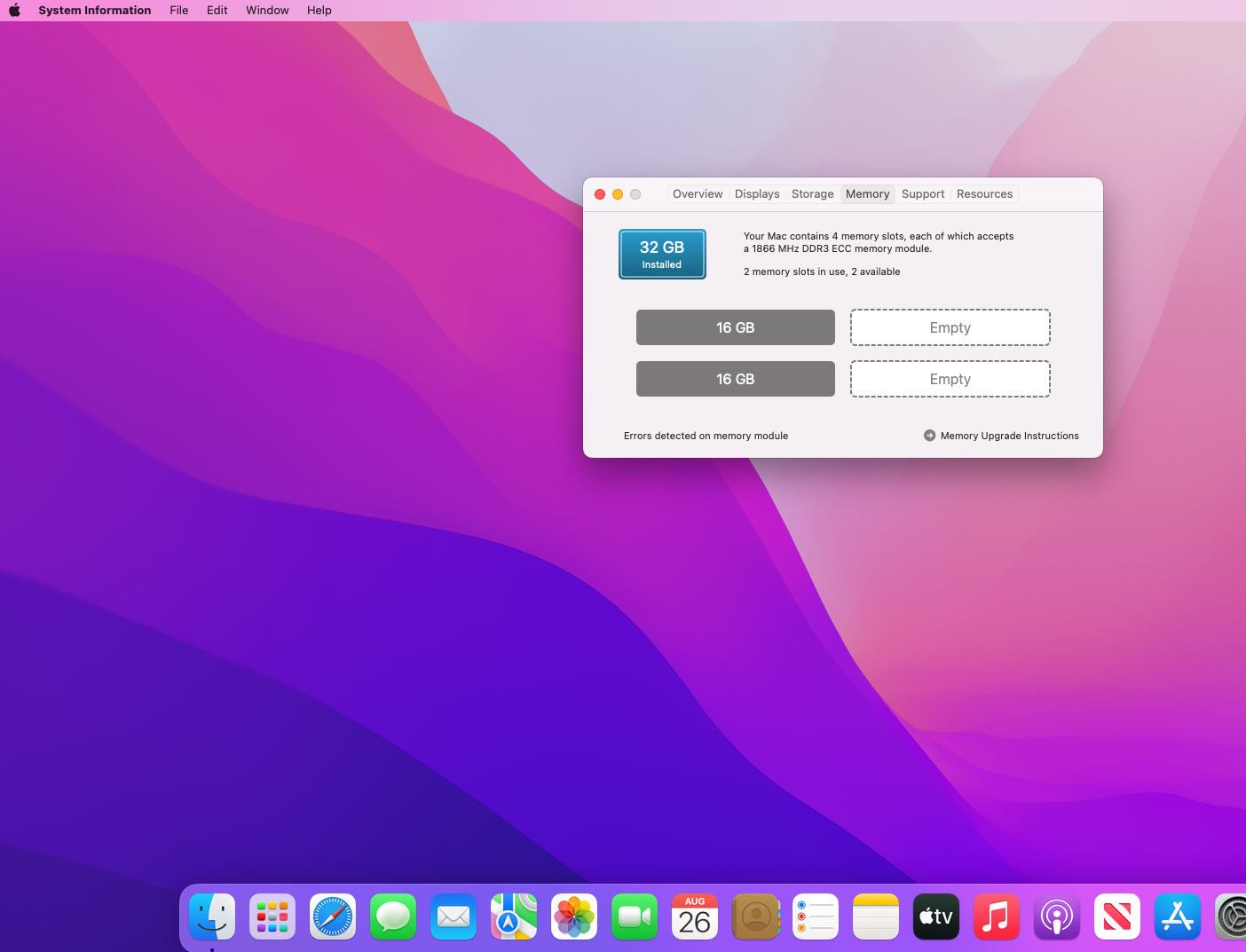Open the Apple menu
1246x952 pixels.
tap(14, 11)
